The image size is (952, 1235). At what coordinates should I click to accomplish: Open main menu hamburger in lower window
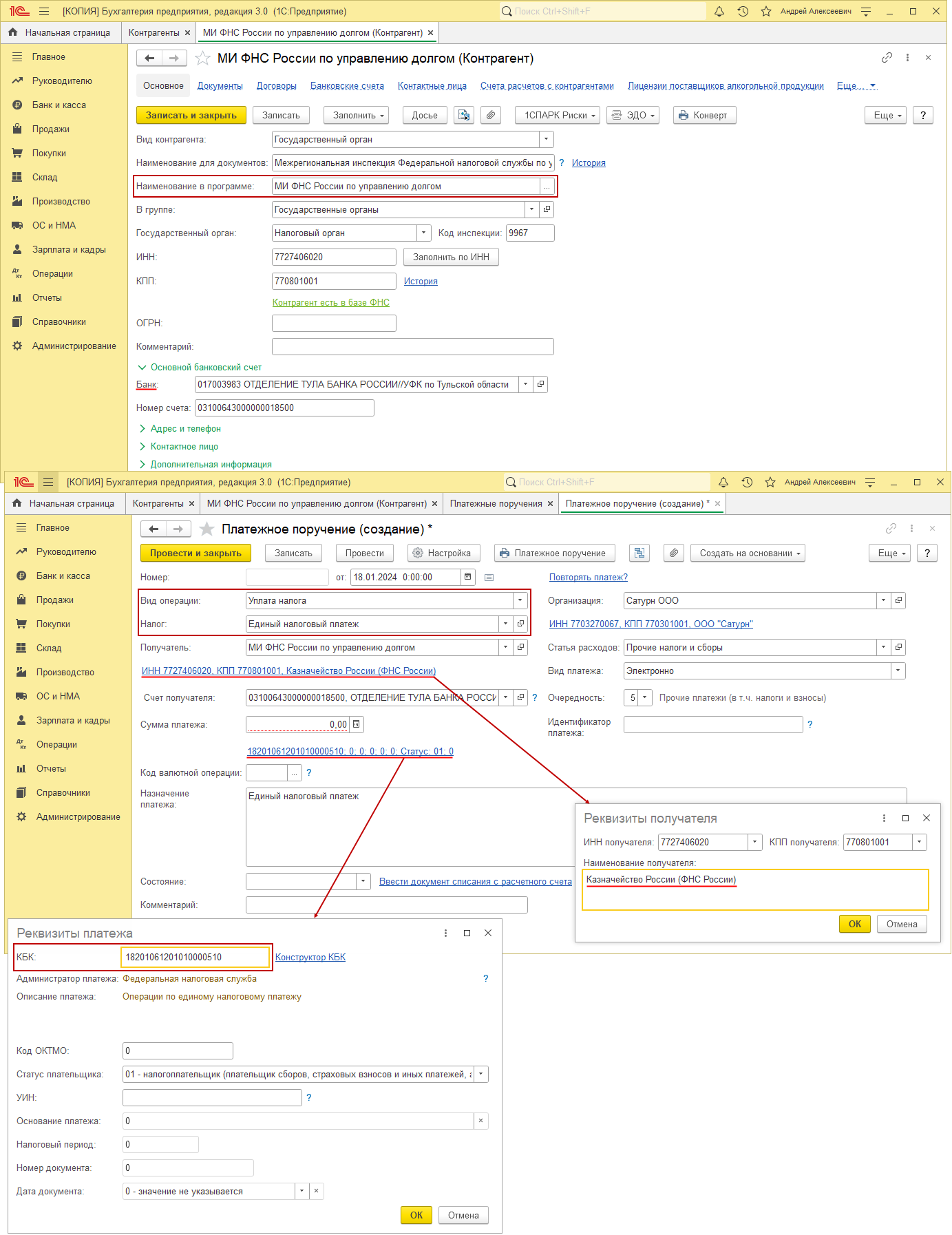(48, 483)
